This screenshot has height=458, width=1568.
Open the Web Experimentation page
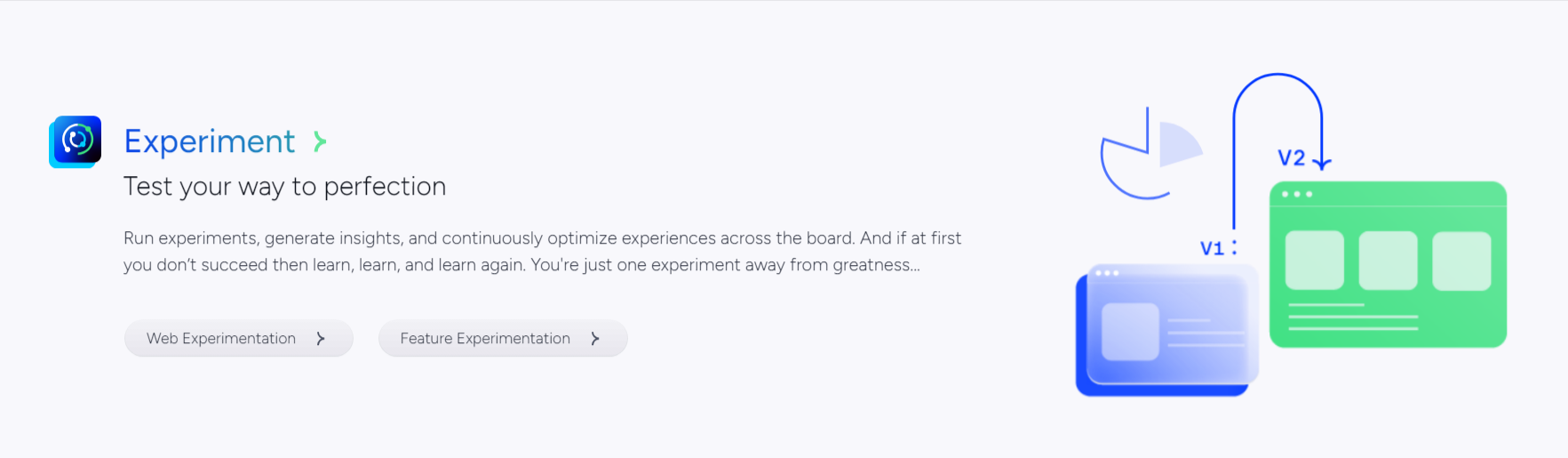[x=221, y=339]
